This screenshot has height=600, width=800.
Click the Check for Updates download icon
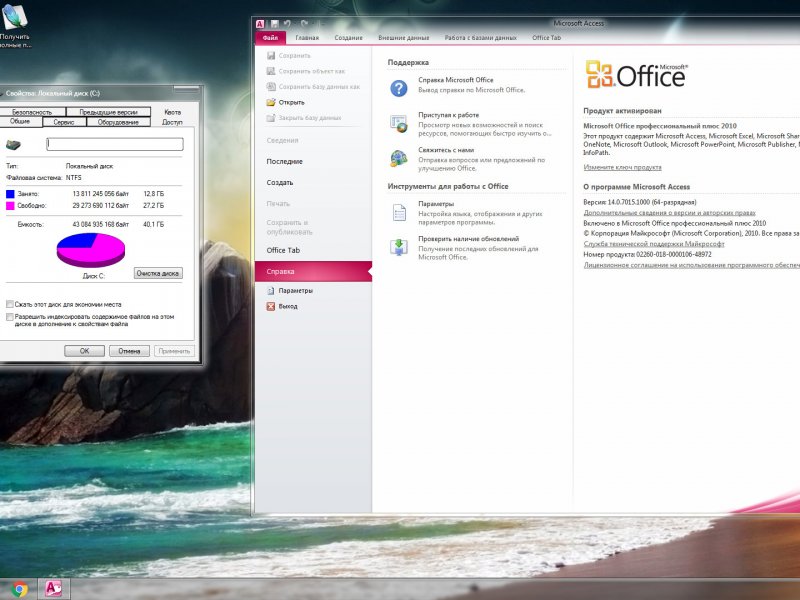pyautogui.click(x=398, y=247)
